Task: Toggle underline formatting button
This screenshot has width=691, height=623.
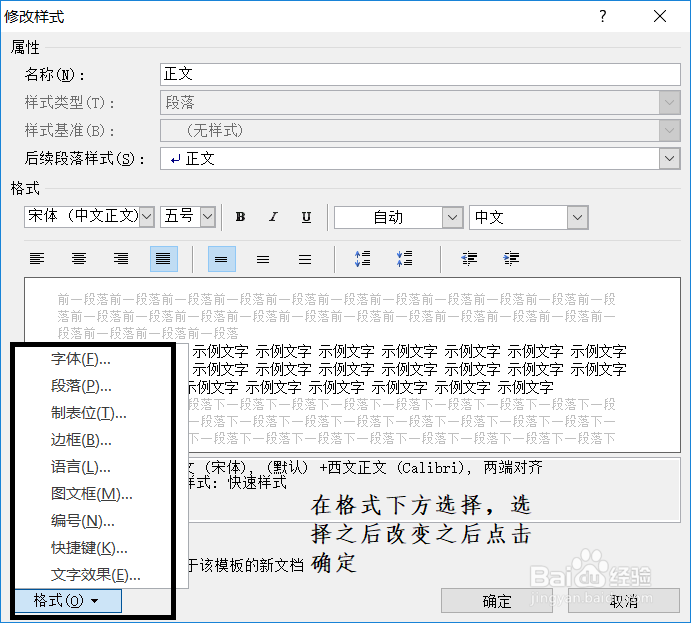Action: click(x=306, y=217)
